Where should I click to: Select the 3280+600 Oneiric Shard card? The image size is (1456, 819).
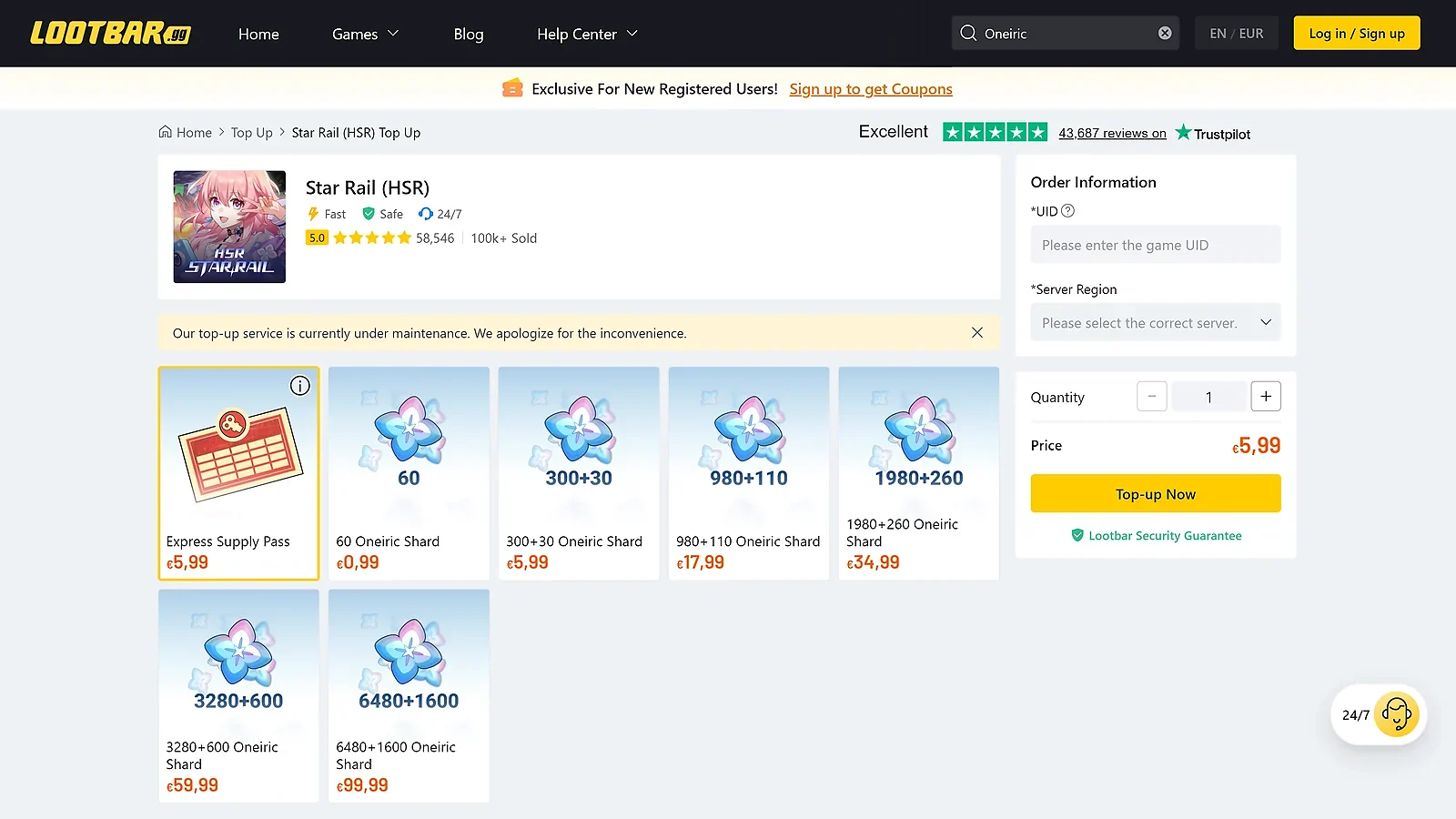(238, 696)
